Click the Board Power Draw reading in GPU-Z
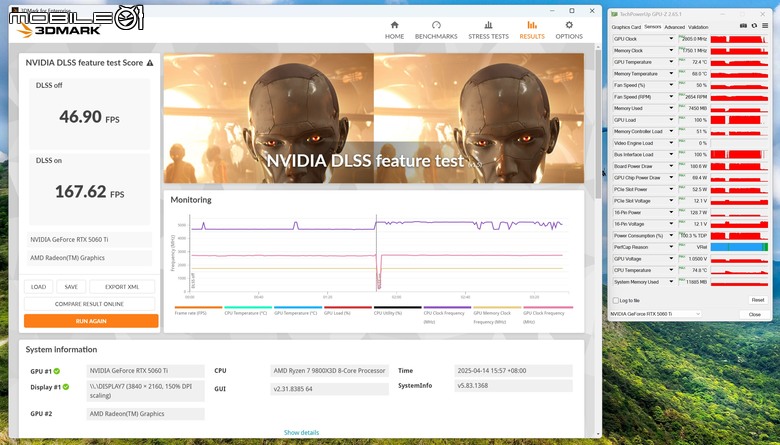 tap(694, 166)
